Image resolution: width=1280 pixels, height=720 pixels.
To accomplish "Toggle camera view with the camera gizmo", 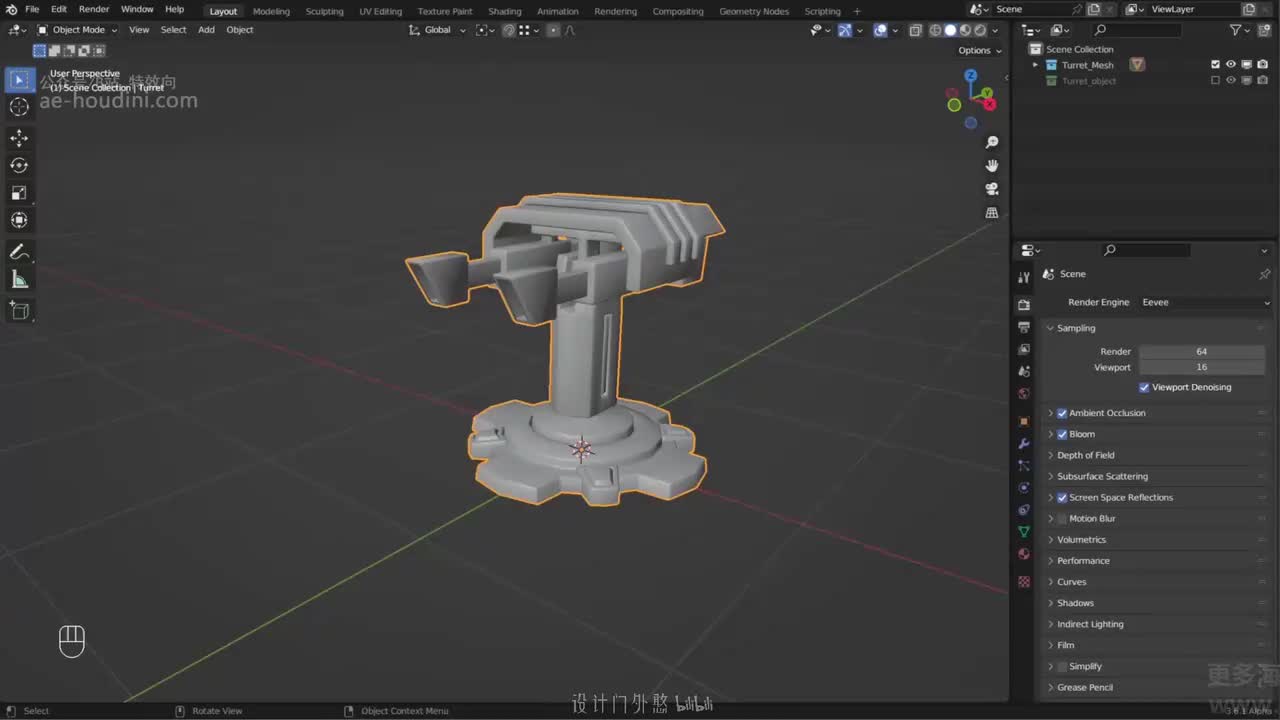I will (992, 189).
